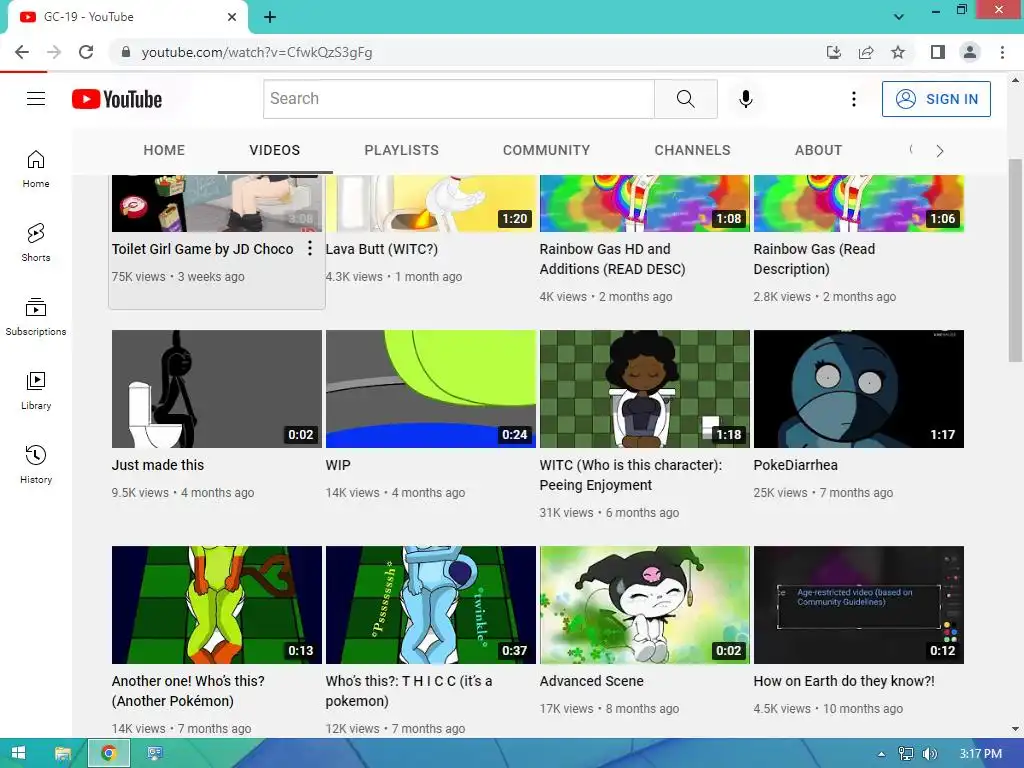Open Rainbow Gas HD and Additions video title
Viewport: 1024px width, 768px height.
click(x=612, y=259)
